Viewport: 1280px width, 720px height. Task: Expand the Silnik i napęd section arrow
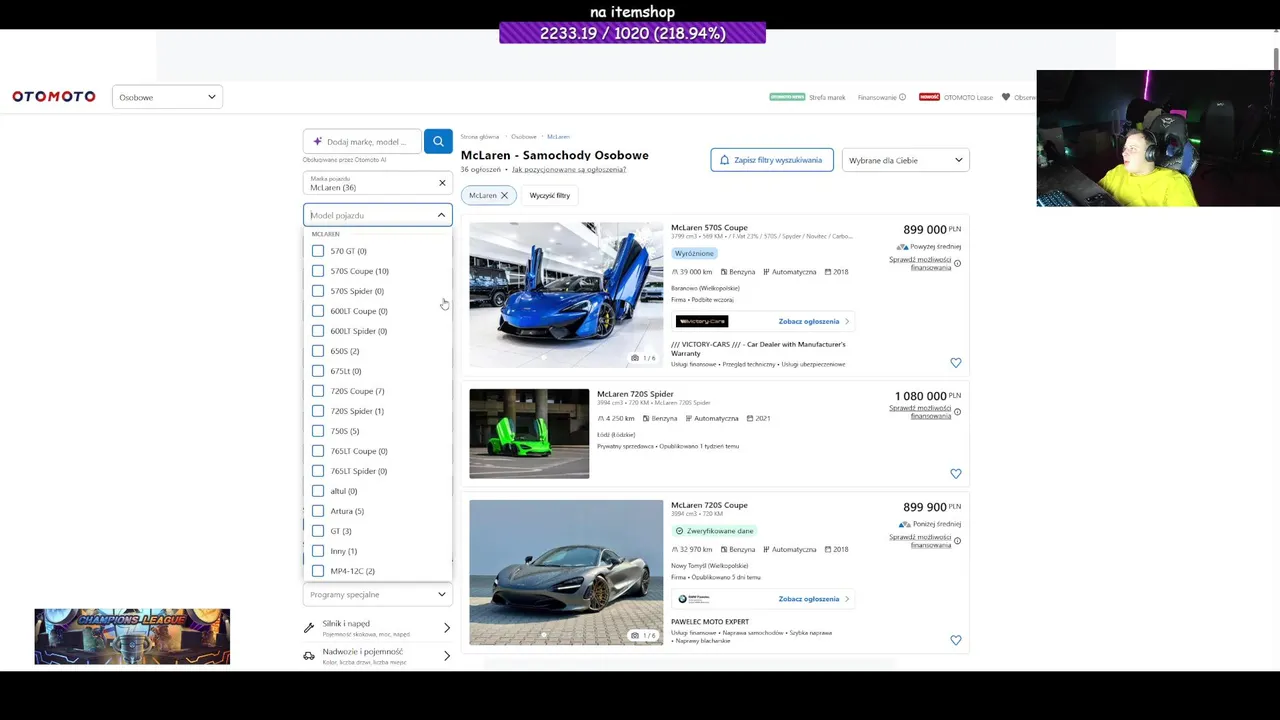pyautogui.click(x=446, y=628)
